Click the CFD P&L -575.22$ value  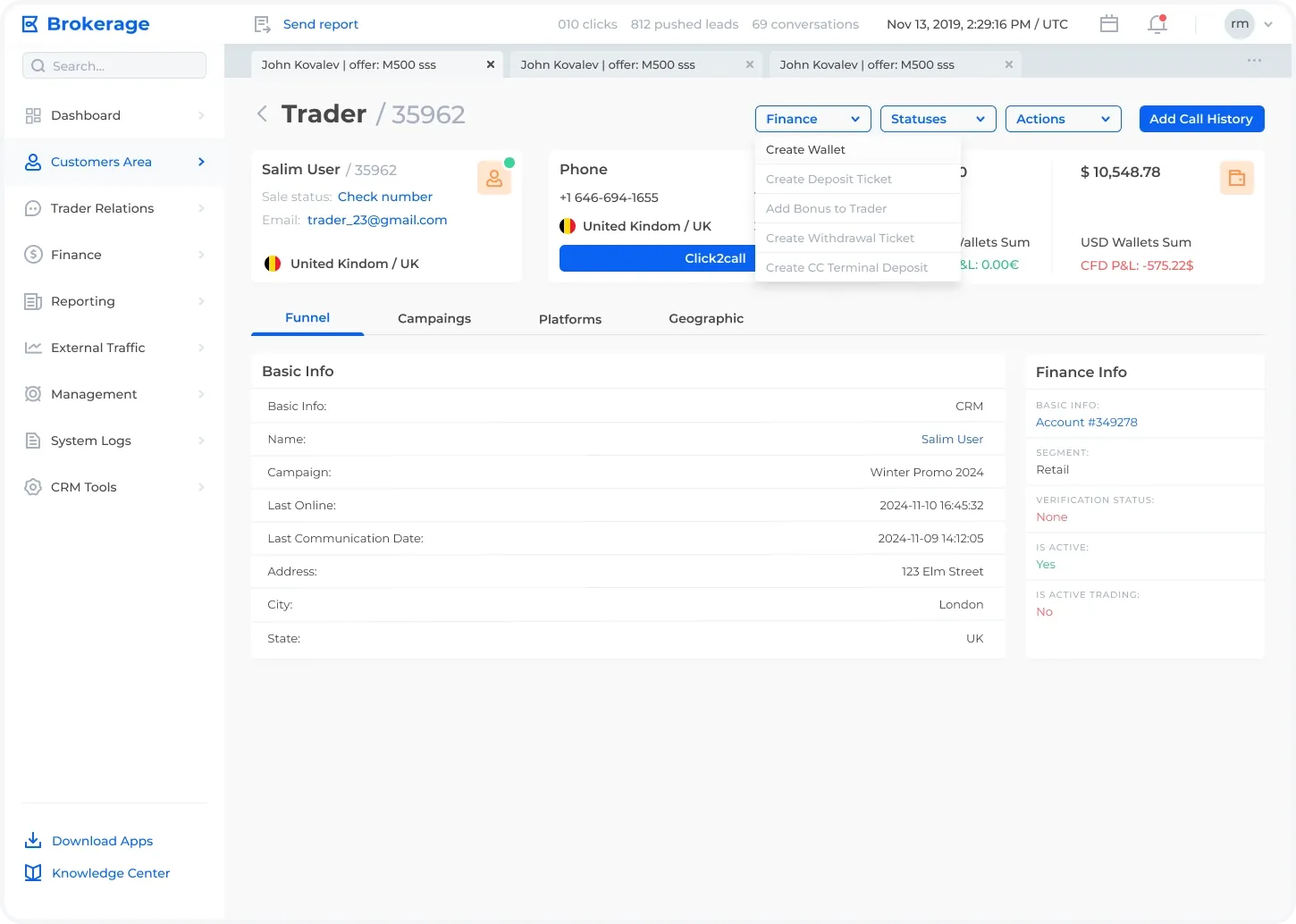point(1137,265)
